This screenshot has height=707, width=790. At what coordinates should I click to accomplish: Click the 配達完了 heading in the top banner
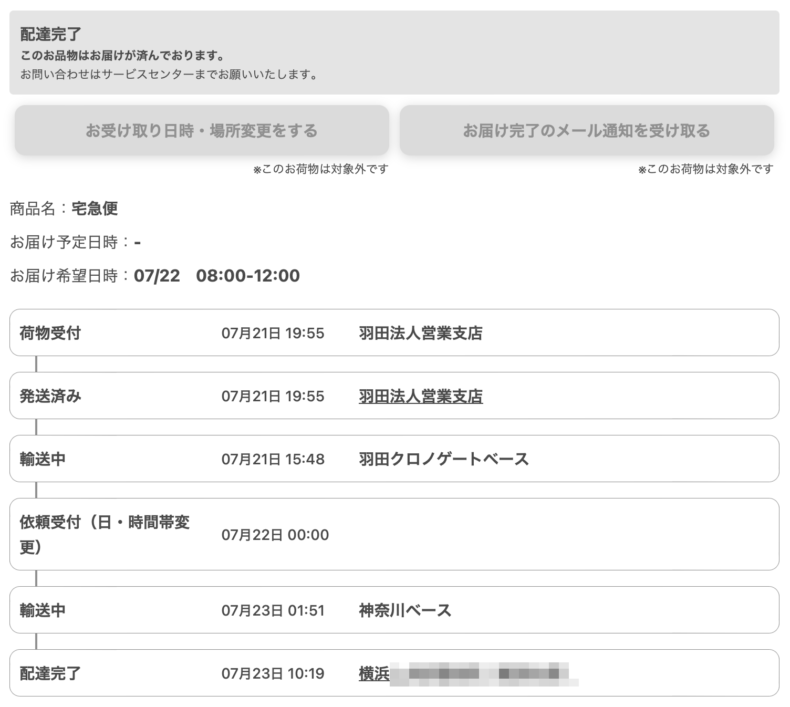click(x=51, y=34)
